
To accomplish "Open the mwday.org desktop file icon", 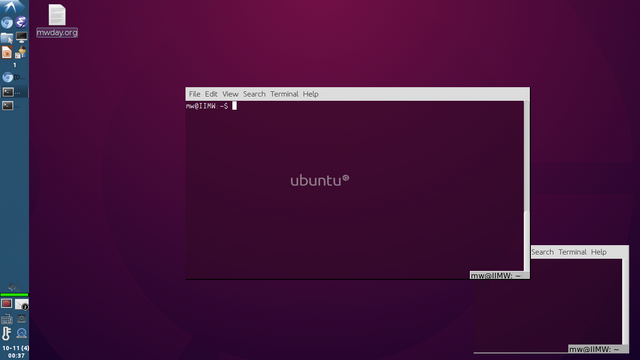I will [x=57, y=20].
